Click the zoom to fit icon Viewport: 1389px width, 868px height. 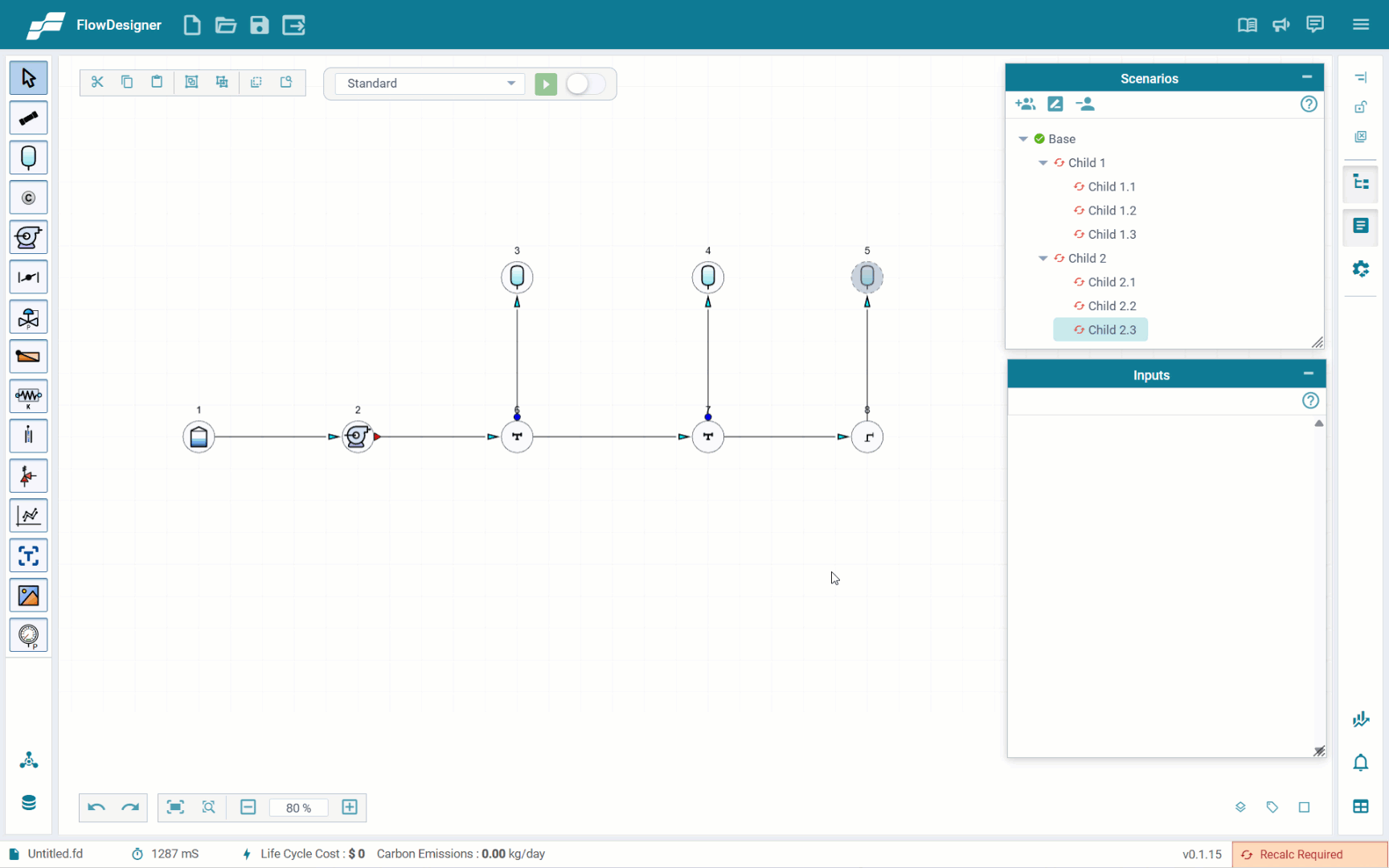pos(175,808)
